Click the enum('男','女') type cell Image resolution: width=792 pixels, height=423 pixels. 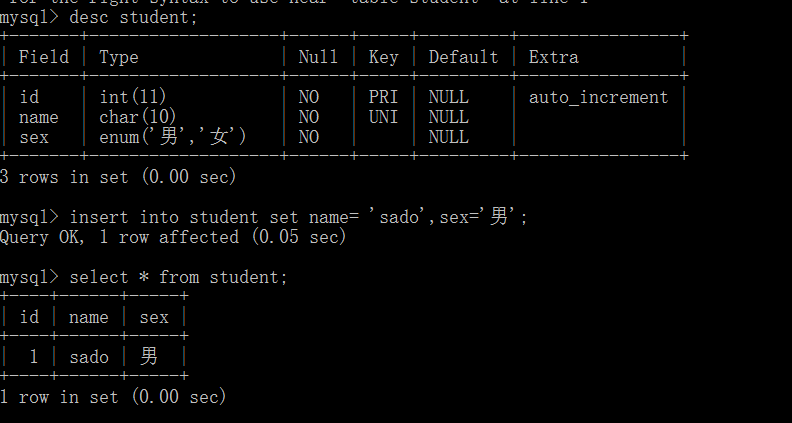click(173, 137)
